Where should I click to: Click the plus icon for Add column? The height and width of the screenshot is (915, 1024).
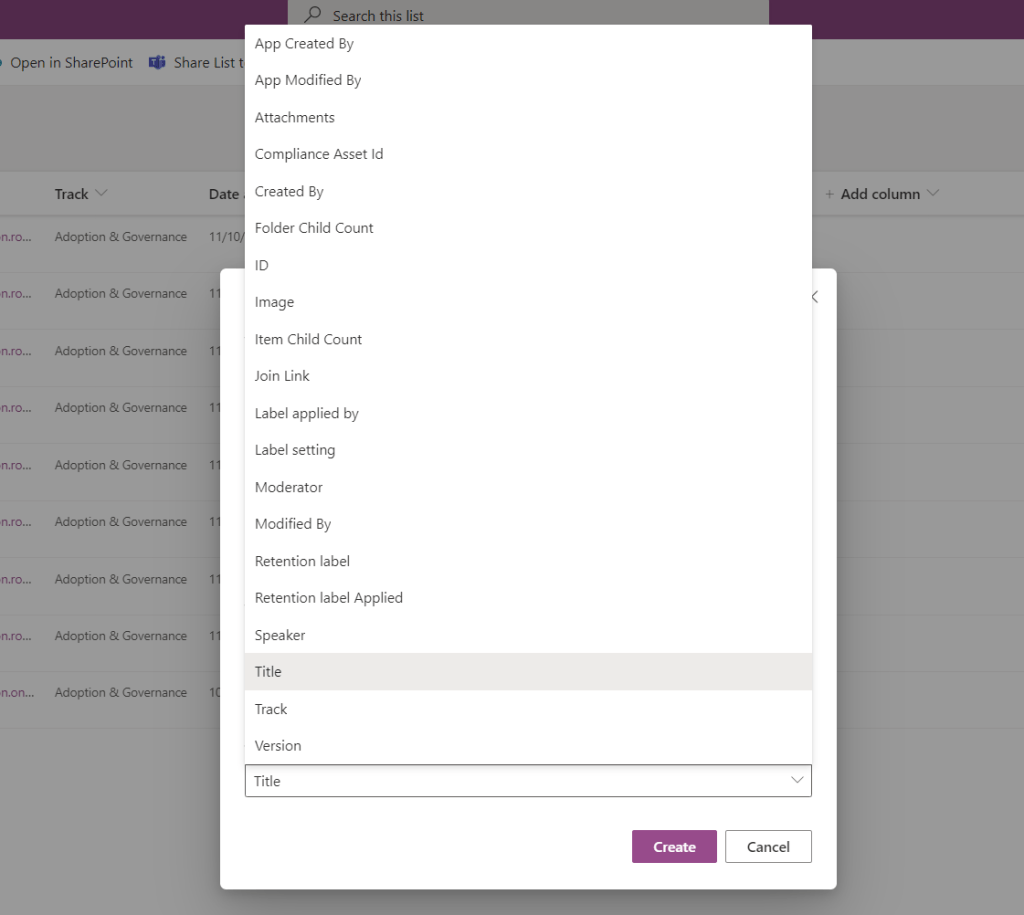click(829, 194)
